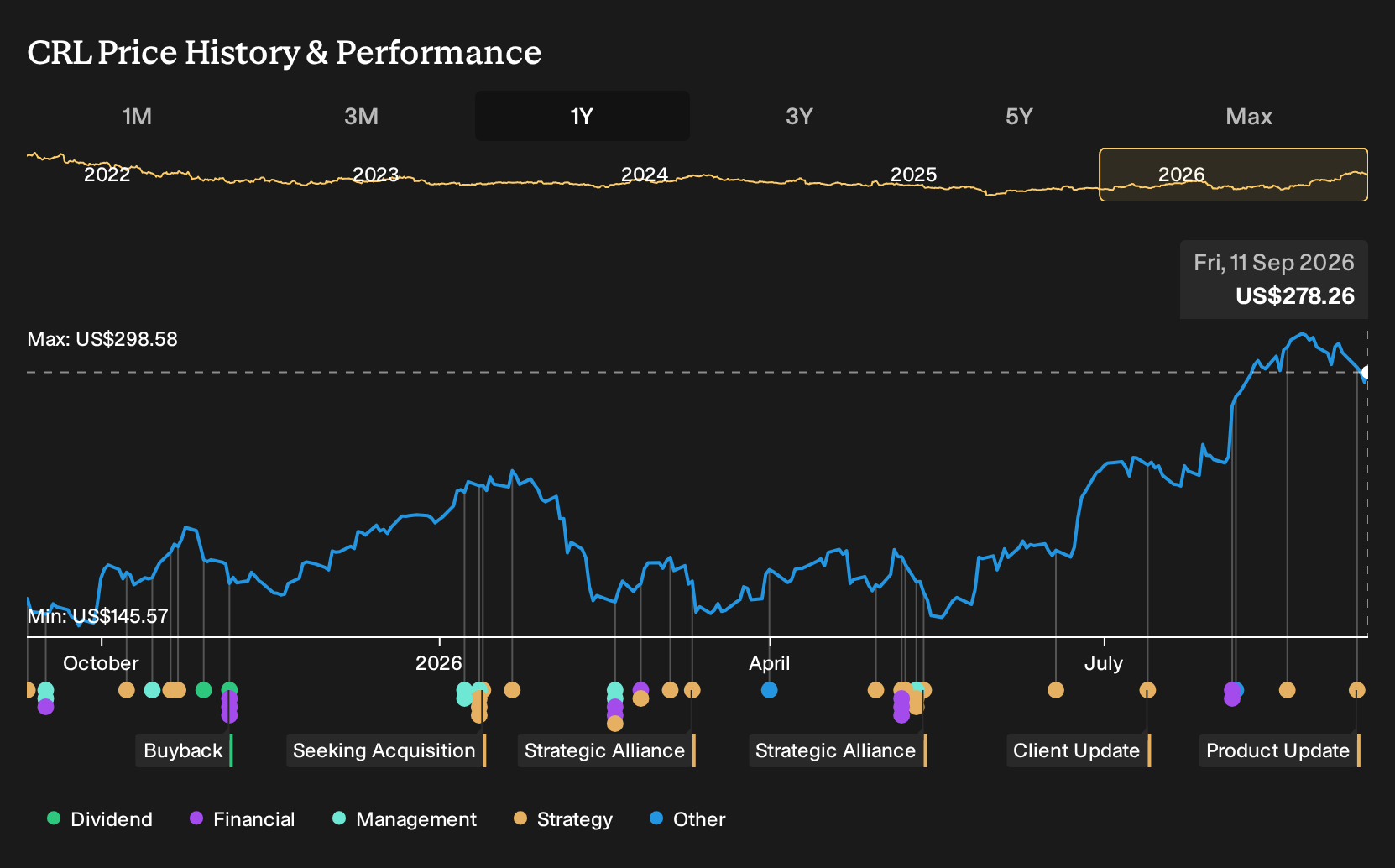Select the 1Y time range tab
Screen dimensions: 1395x868
point(582,116)
